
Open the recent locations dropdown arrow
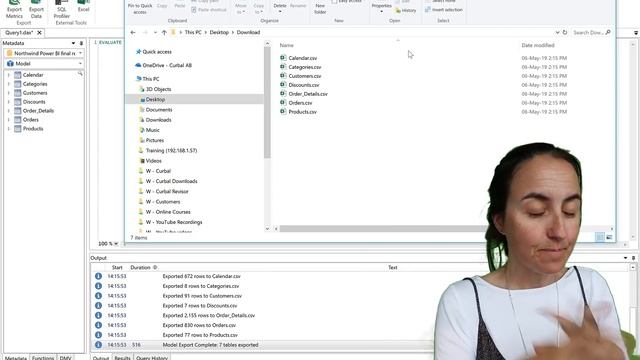(x=155, y=32)
